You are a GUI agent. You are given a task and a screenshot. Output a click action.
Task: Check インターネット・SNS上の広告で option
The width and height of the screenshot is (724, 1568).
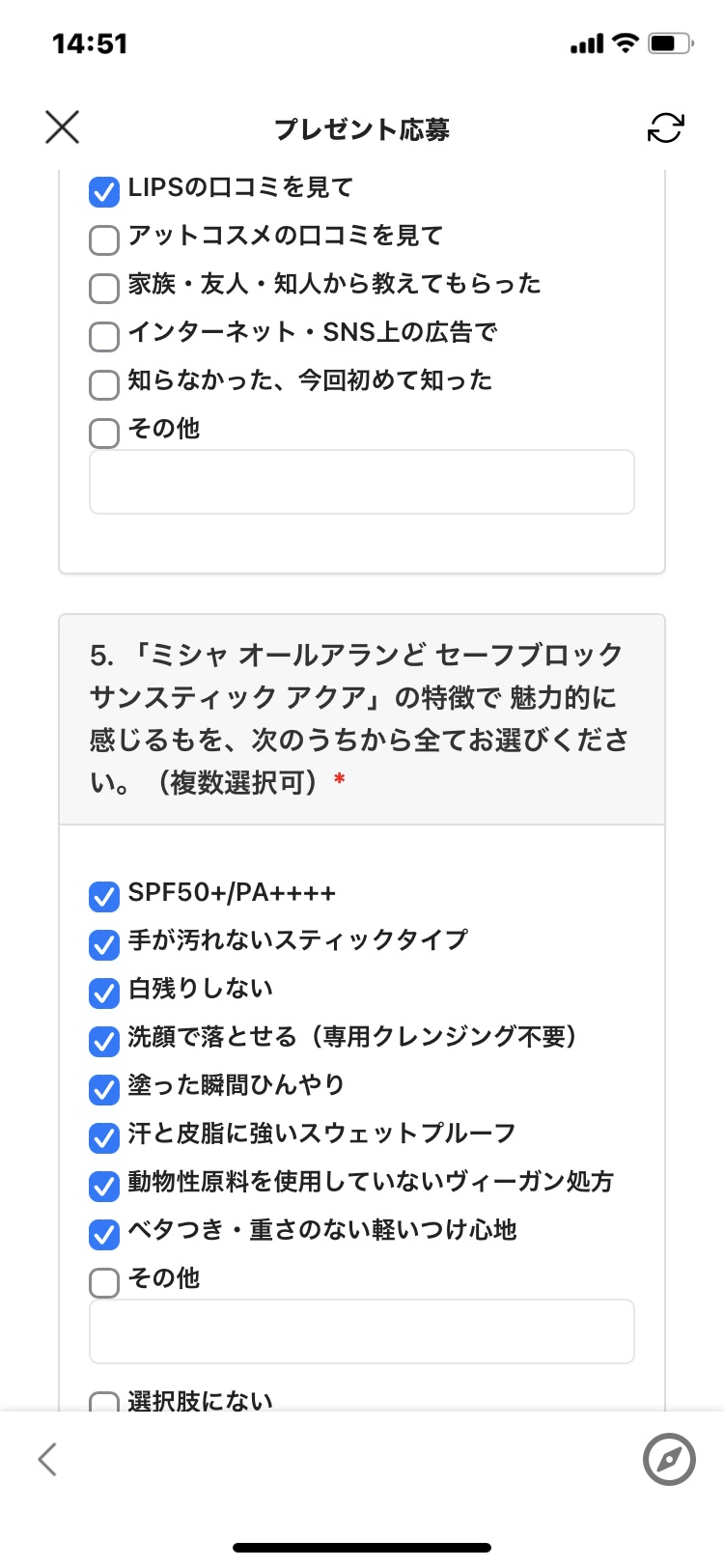pos(104,336)
